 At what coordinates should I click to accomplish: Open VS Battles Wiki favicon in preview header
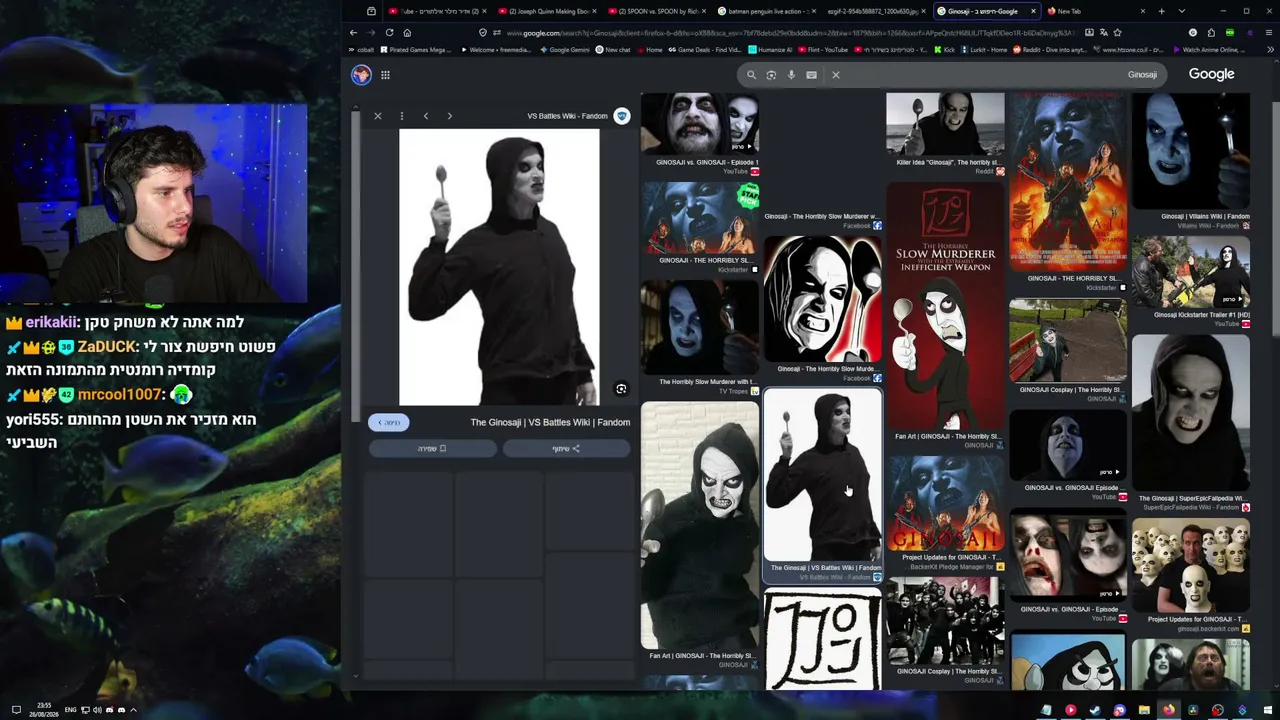(622, 116)
